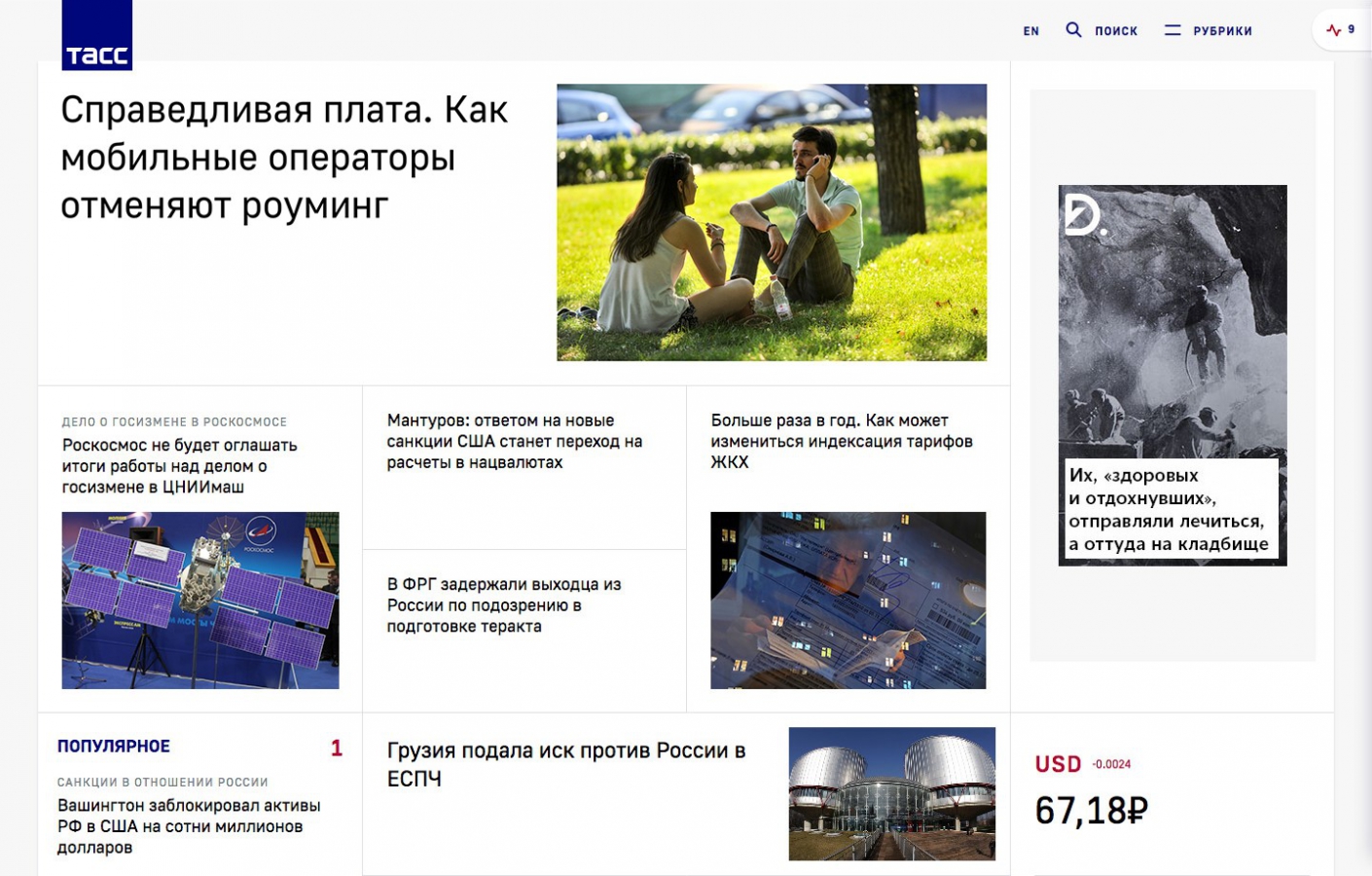Screen dimensions: 1372x876
Task: Open article about suspect detained in Germany
Action: coord(503,604)
